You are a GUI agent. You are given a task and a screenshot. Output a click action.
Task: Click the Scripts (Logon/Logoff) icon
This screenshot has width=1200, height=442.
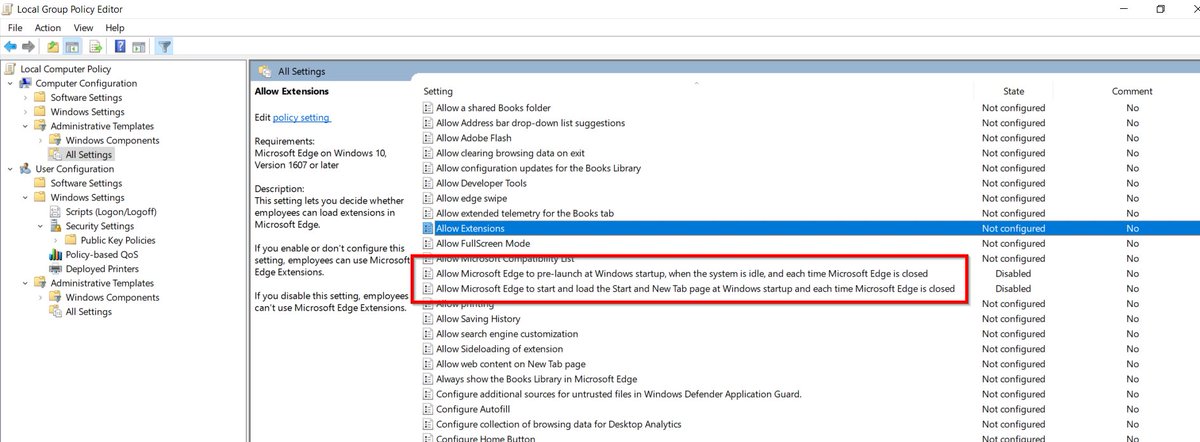point(56,212)
